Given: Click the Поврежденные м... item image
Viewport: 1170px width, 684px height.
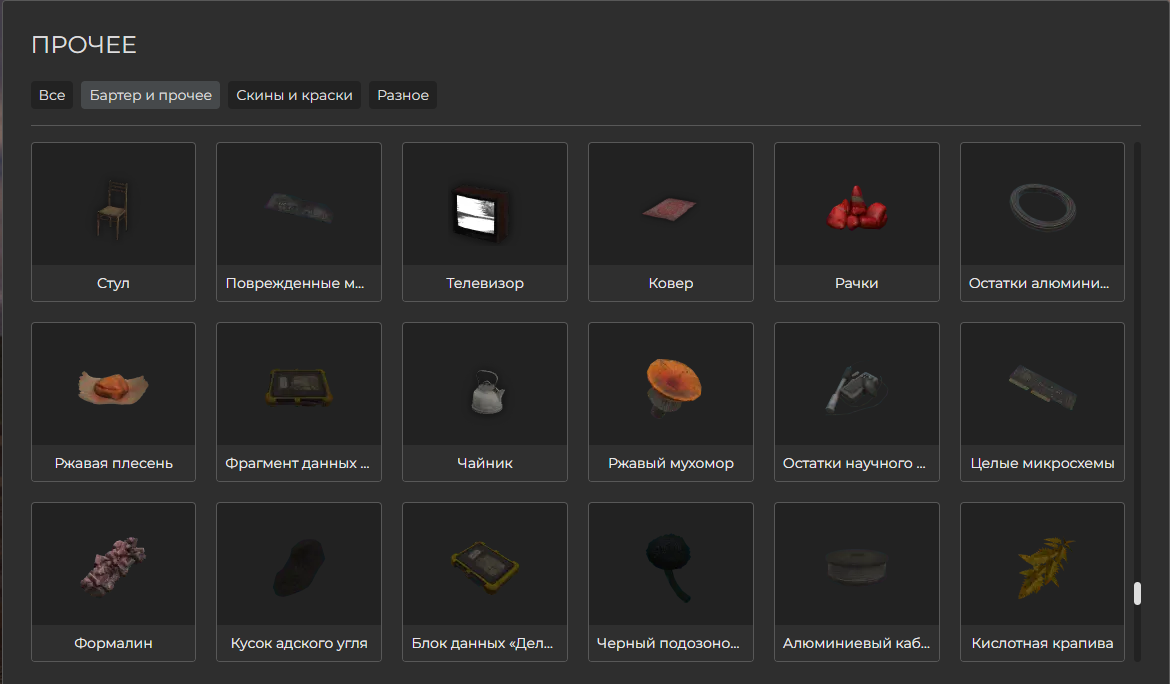Looking at the screenshot, I should pyautogui.click(x=299, y=208).
